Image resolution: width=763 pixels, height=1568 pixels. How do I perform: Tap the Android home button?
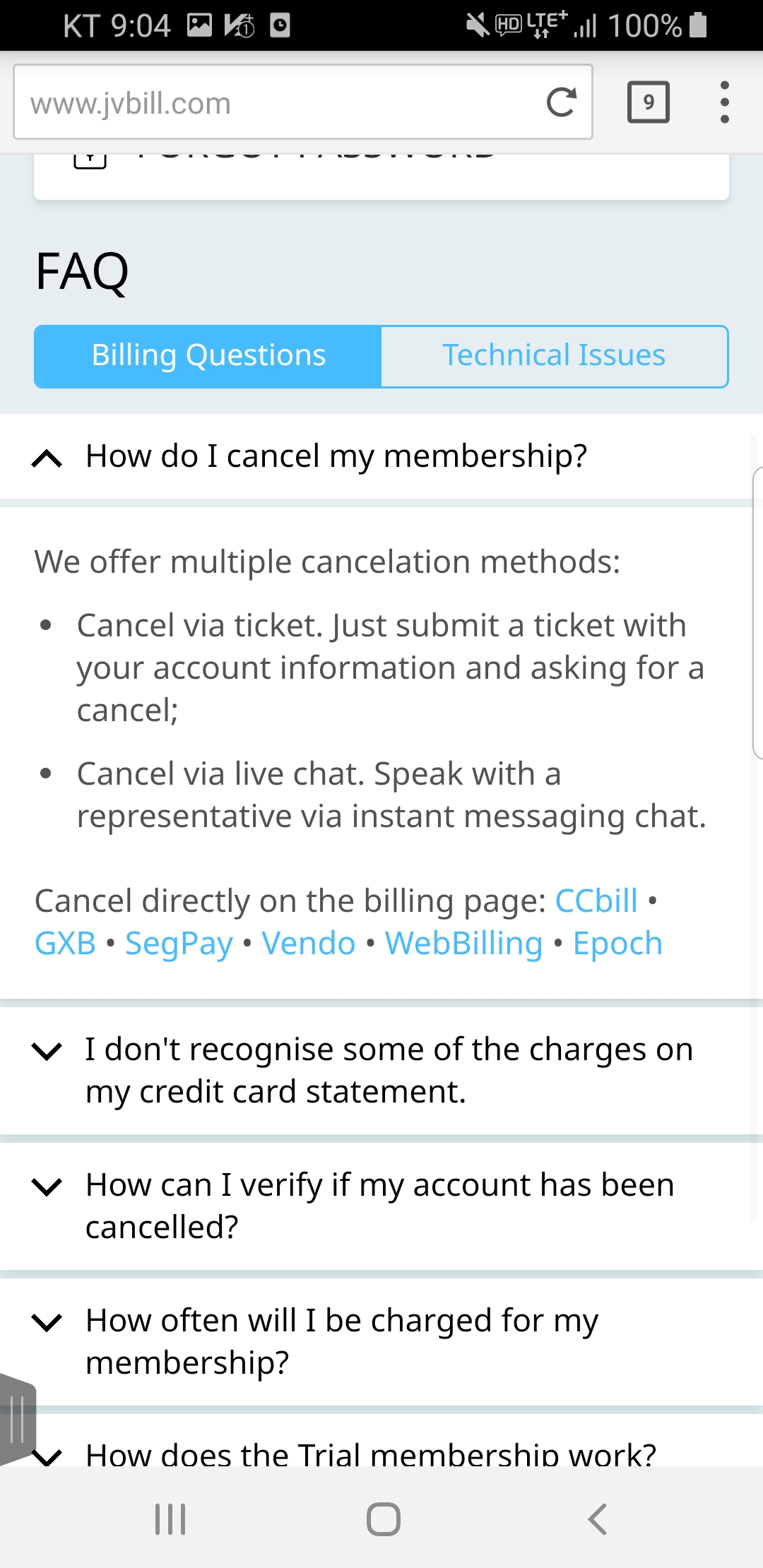point(383,1519)
